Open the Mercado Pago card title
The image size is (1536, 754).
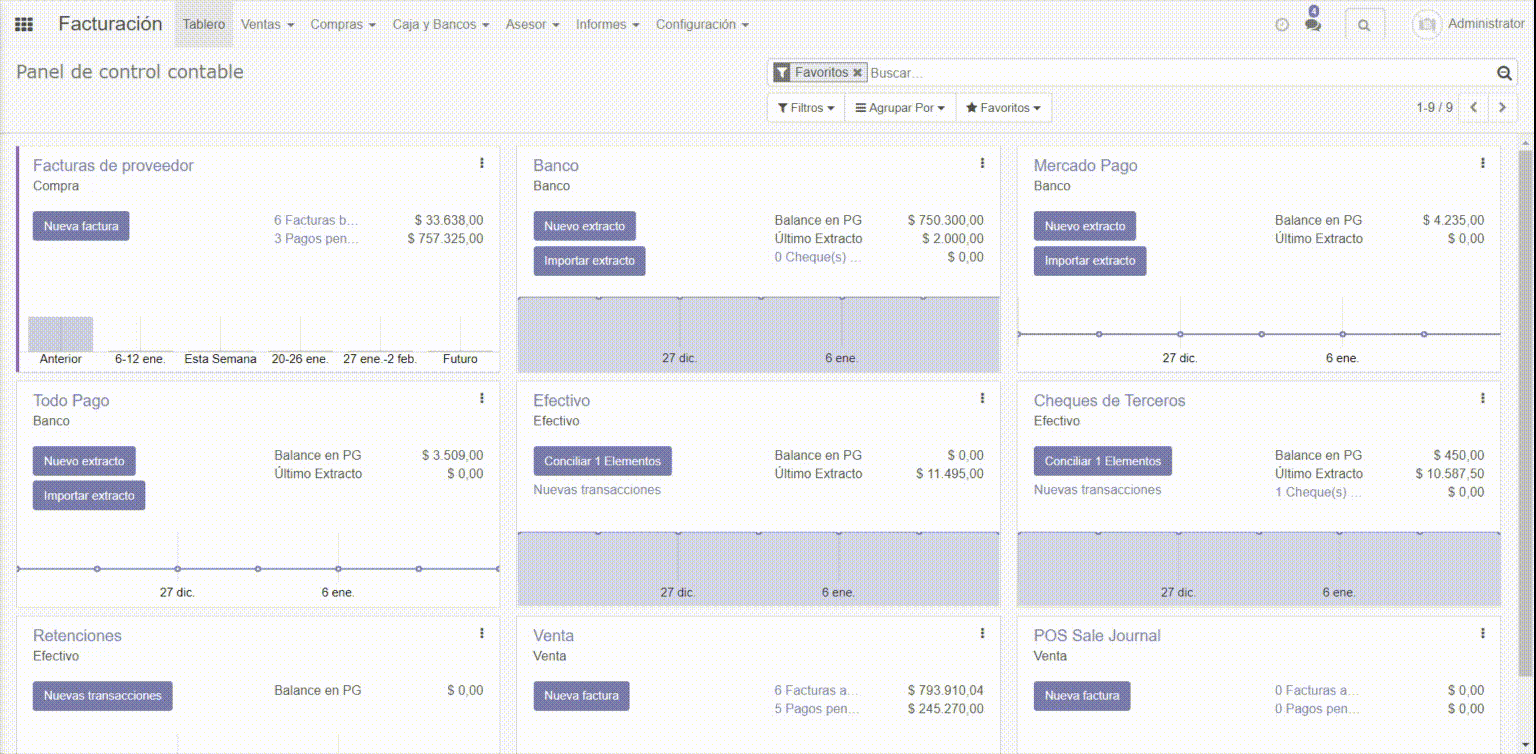(x=1085, y=165)
